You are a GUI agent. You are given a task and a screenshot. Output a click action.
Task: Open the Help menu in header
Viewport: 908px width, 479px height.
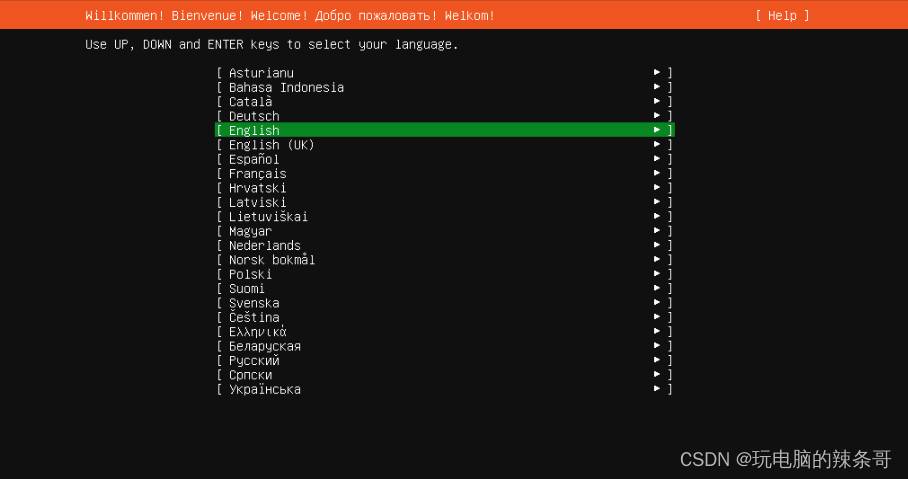(782, 15)
